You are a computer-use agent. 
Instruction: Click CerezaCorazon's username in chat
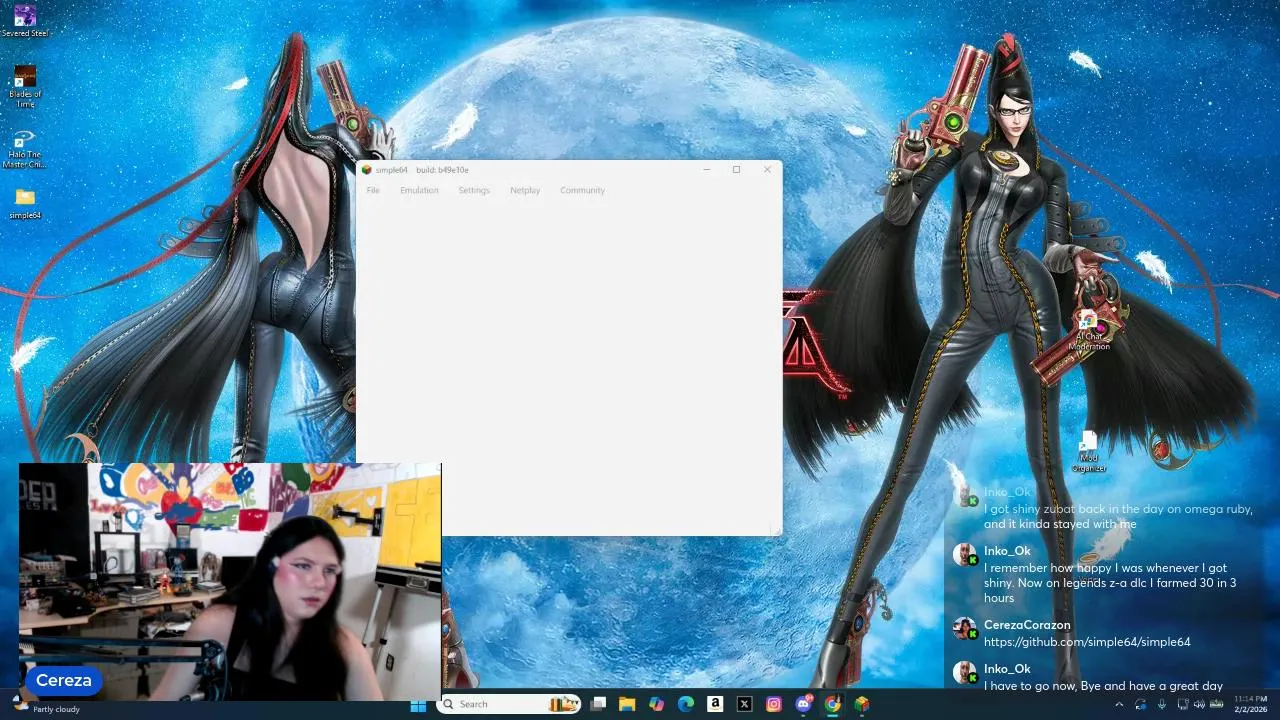tap(1027, 625)
